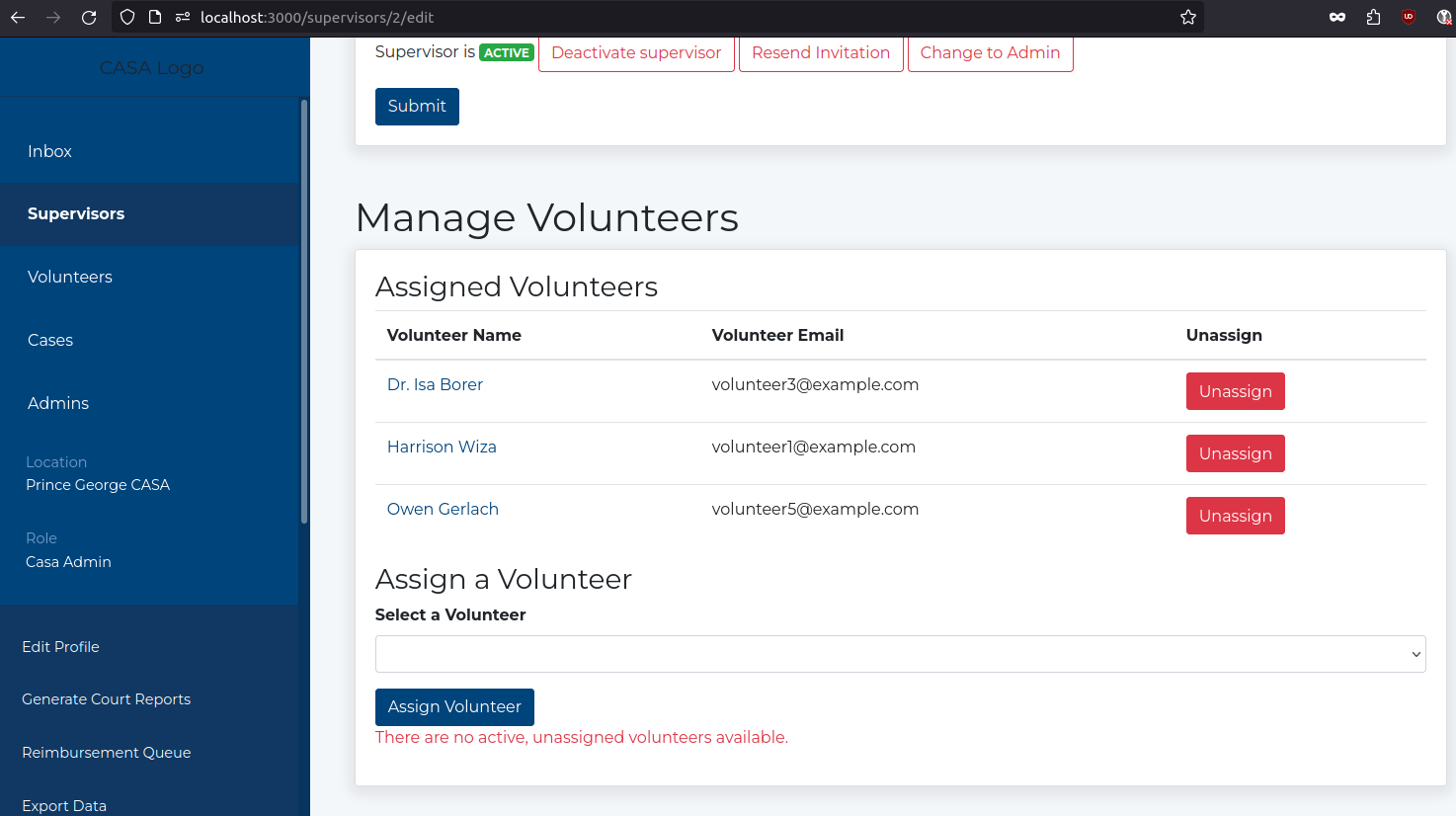The image size is (1456, 816).
Task: Click the Assign a Volunteer heading
Action: click(x=504, y=579)
